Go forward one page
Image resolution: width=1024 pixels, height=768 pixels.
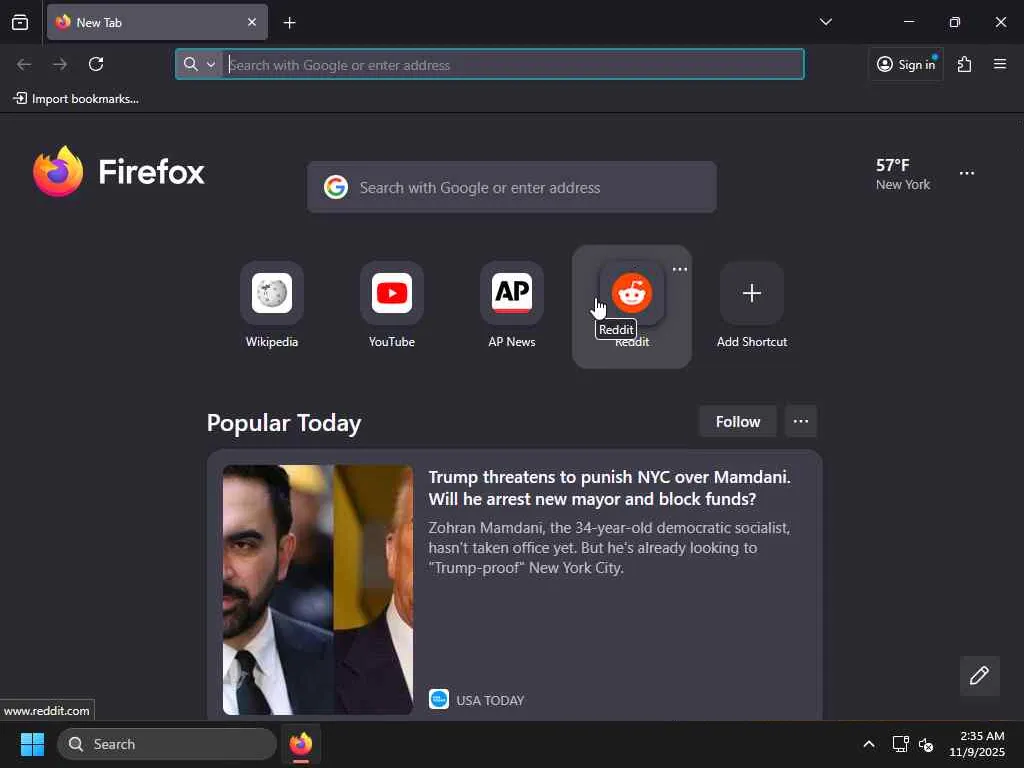pos(60,64)
